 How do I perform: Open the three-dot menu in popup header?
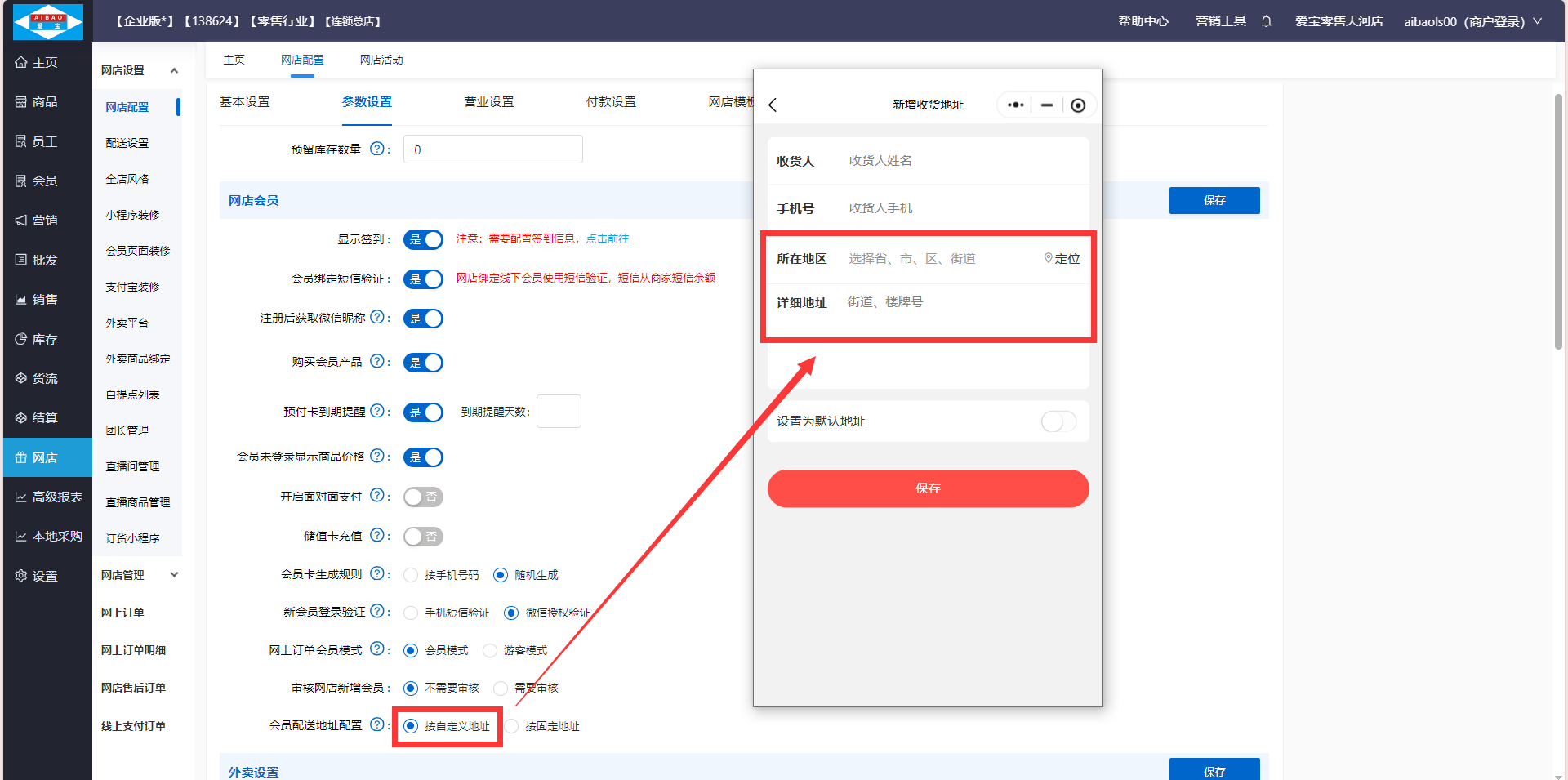coord(1015,105)
